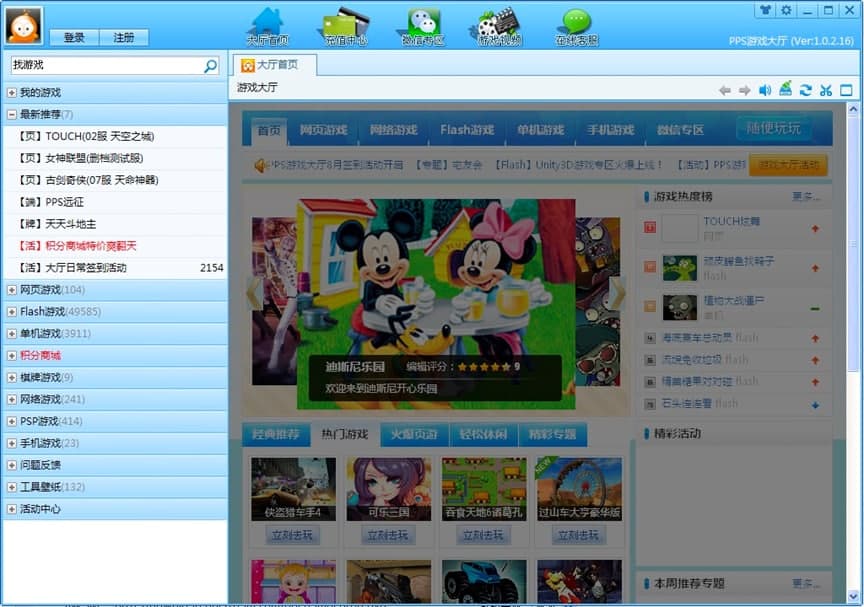This screenshot has width=864, height=607.
Task: Click the search magnifier icon
Action: click(210, 66)
